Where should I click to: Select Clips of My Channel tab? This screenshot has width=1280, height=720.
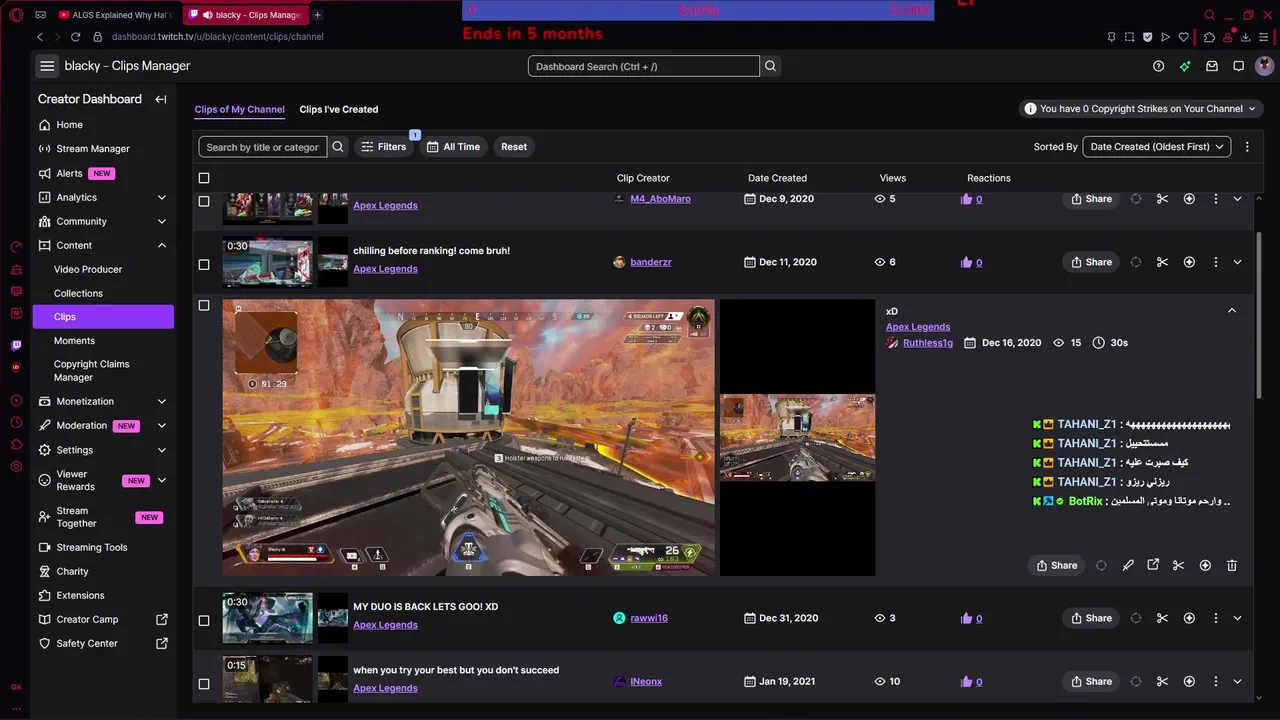pyautogui.click(x=239, y=109)
